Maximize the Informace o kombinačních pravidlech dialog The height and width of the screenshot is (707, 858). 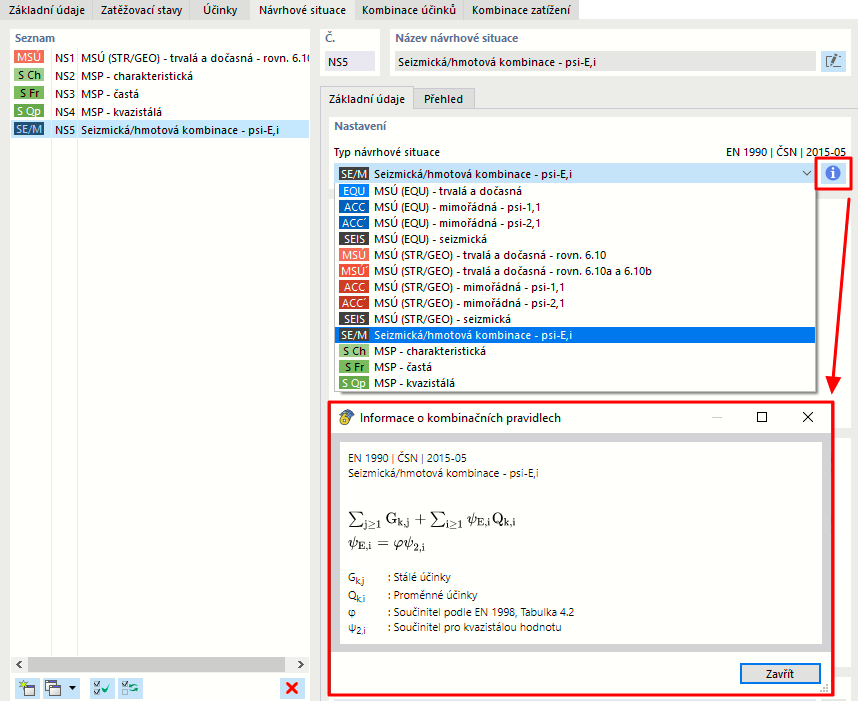tap(762, 418)
